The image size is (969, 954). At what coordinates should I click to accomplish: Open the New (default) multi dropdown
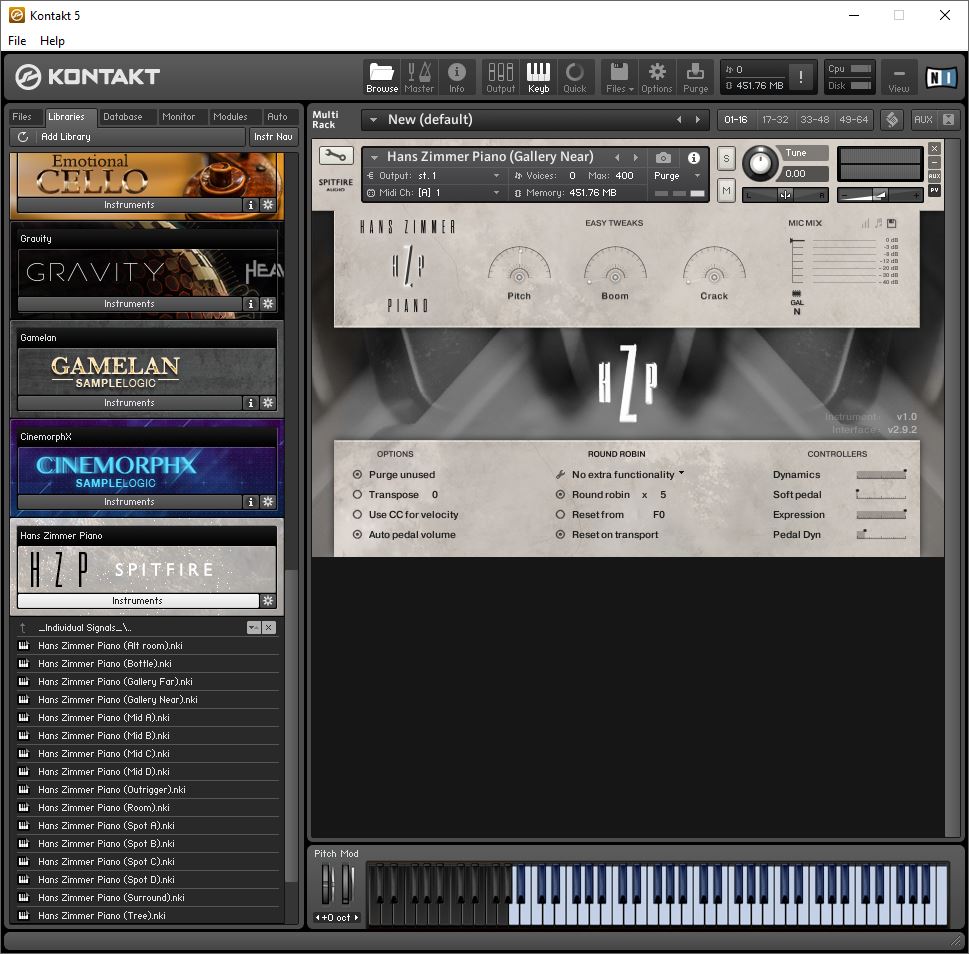click(373, 120)
